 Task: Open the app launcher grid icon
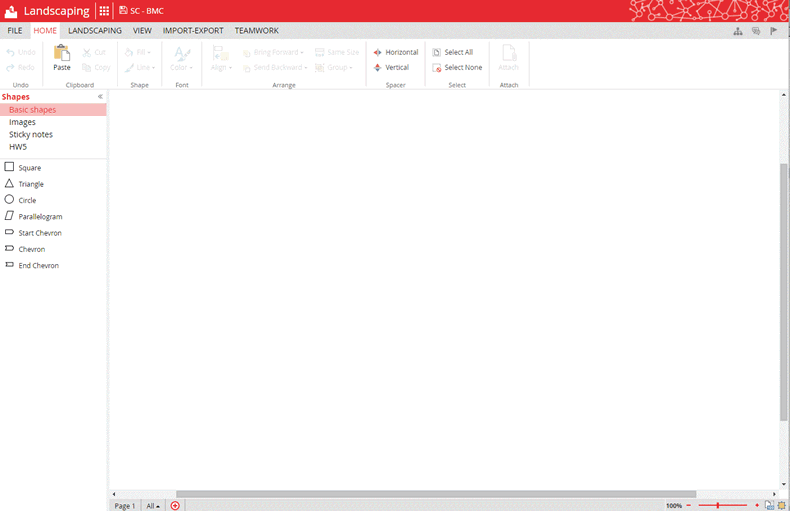click(104, 11)
